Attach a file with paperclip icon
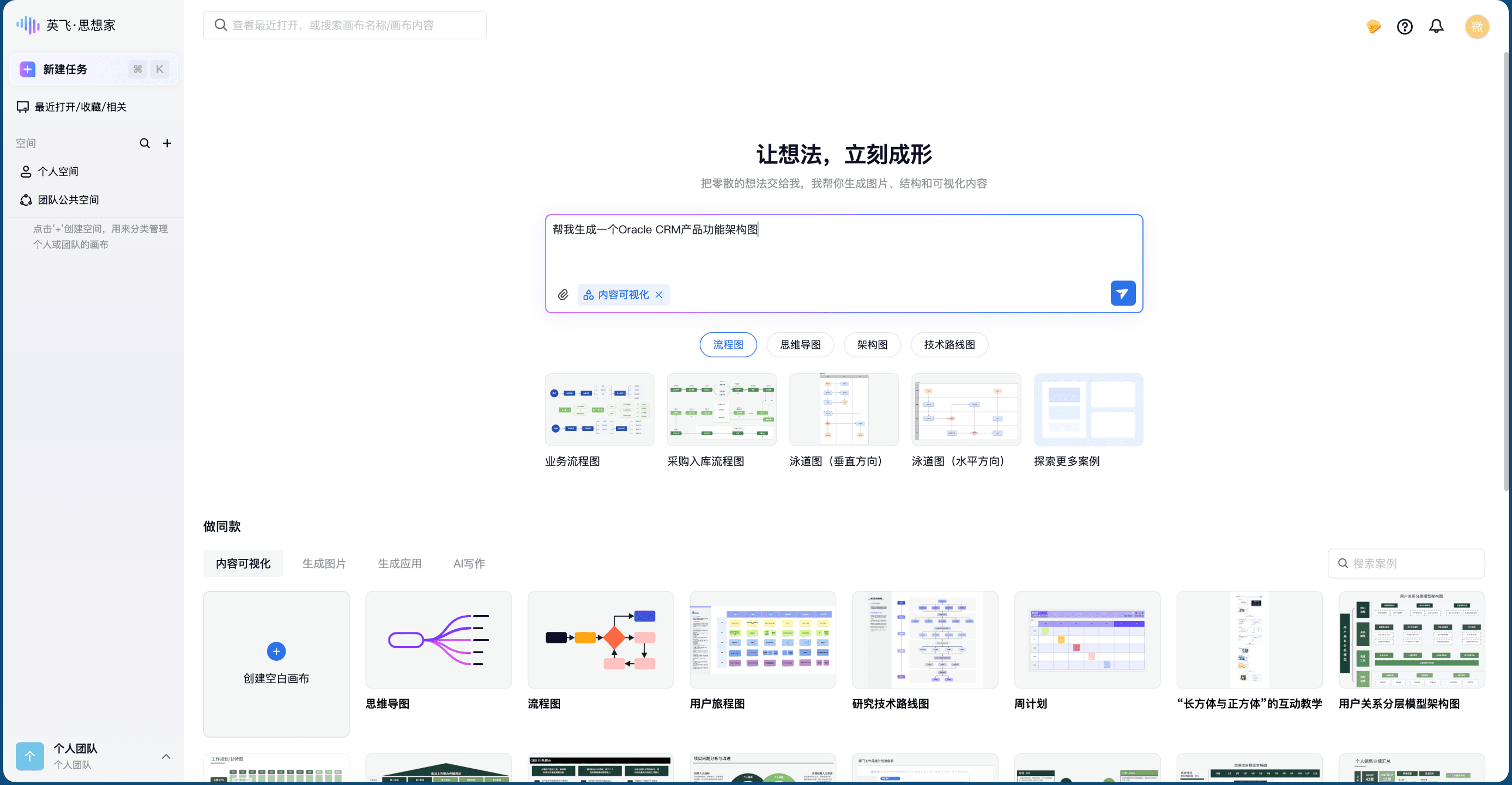The image size is (1512, 785). 563,295
